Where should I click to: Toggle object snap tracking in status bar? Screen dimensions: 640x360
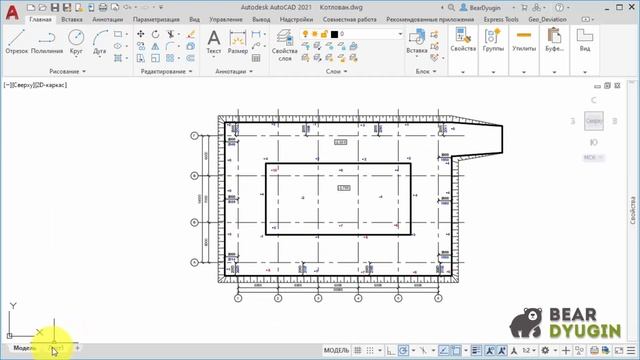[444, 350]
